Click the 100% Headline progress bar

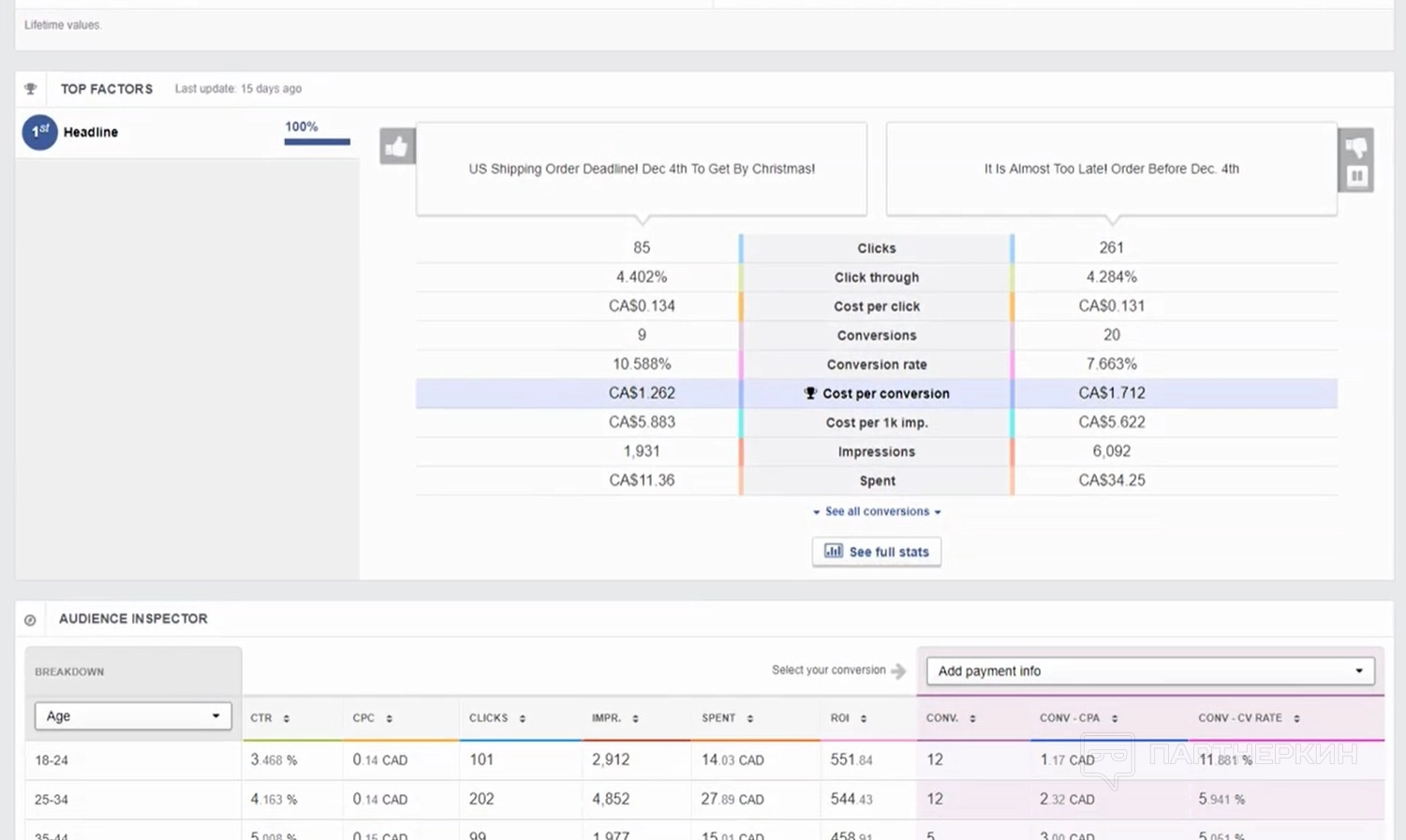(x=317, y=141)
